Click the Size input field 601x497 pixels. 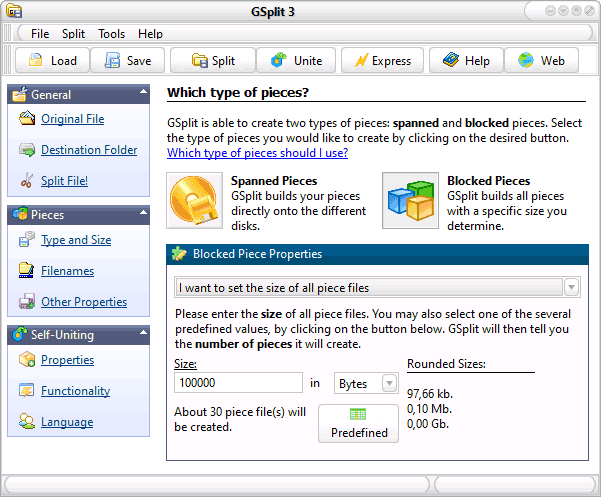pyautogui.click(x=238, y=382)
